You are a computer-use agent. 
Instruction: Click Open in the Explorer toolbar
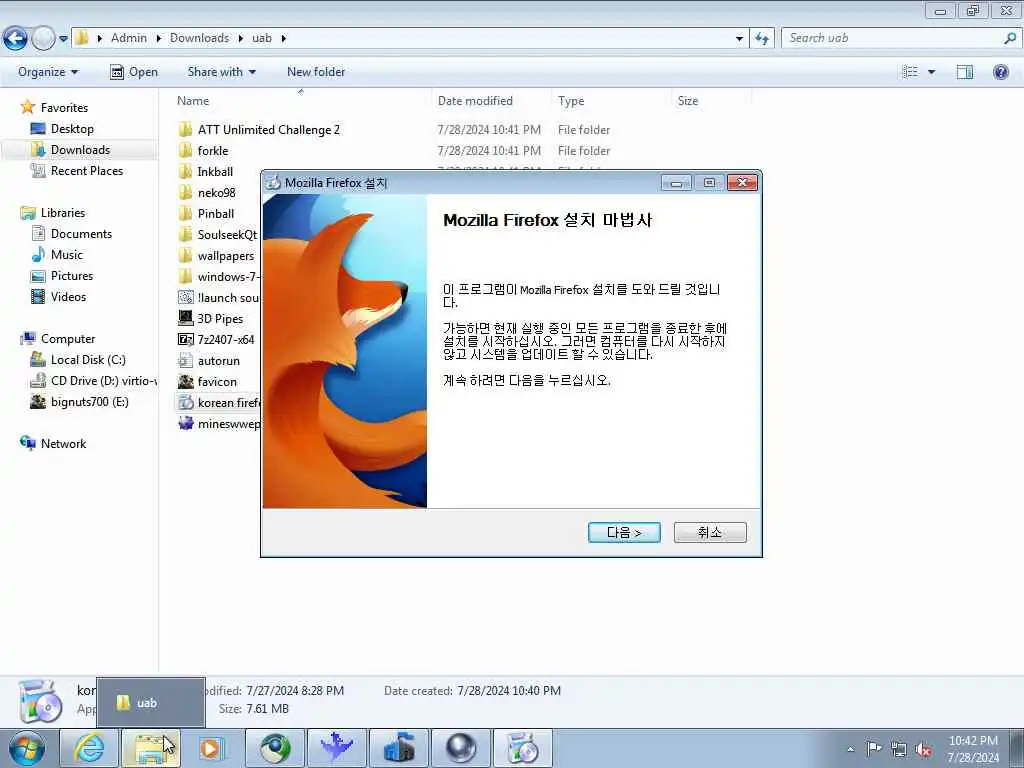point(134,72)
